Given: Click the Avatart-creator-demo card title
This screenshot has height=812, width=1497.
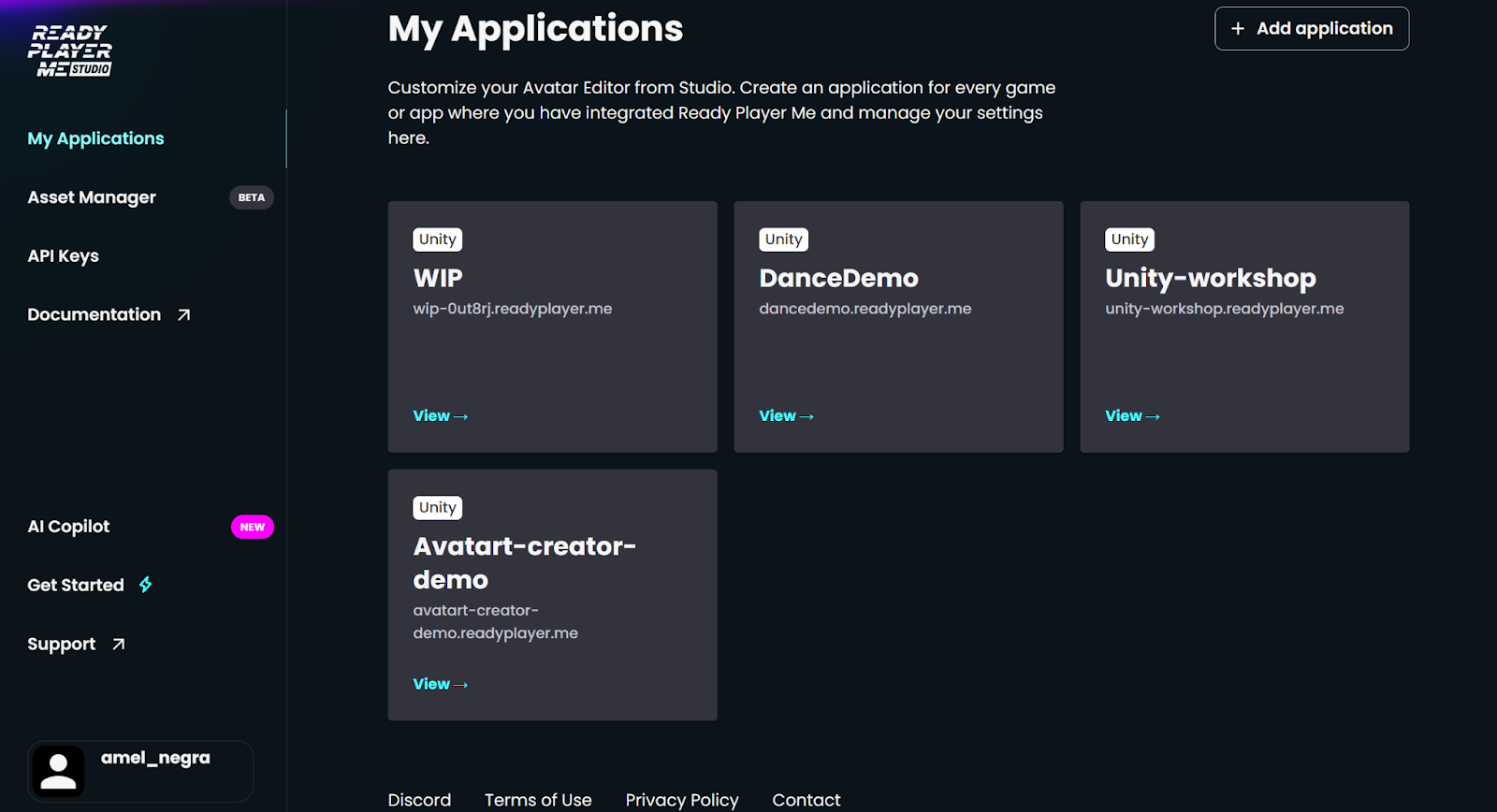Looking at the screenshot, I should click(x=525, y=563).
